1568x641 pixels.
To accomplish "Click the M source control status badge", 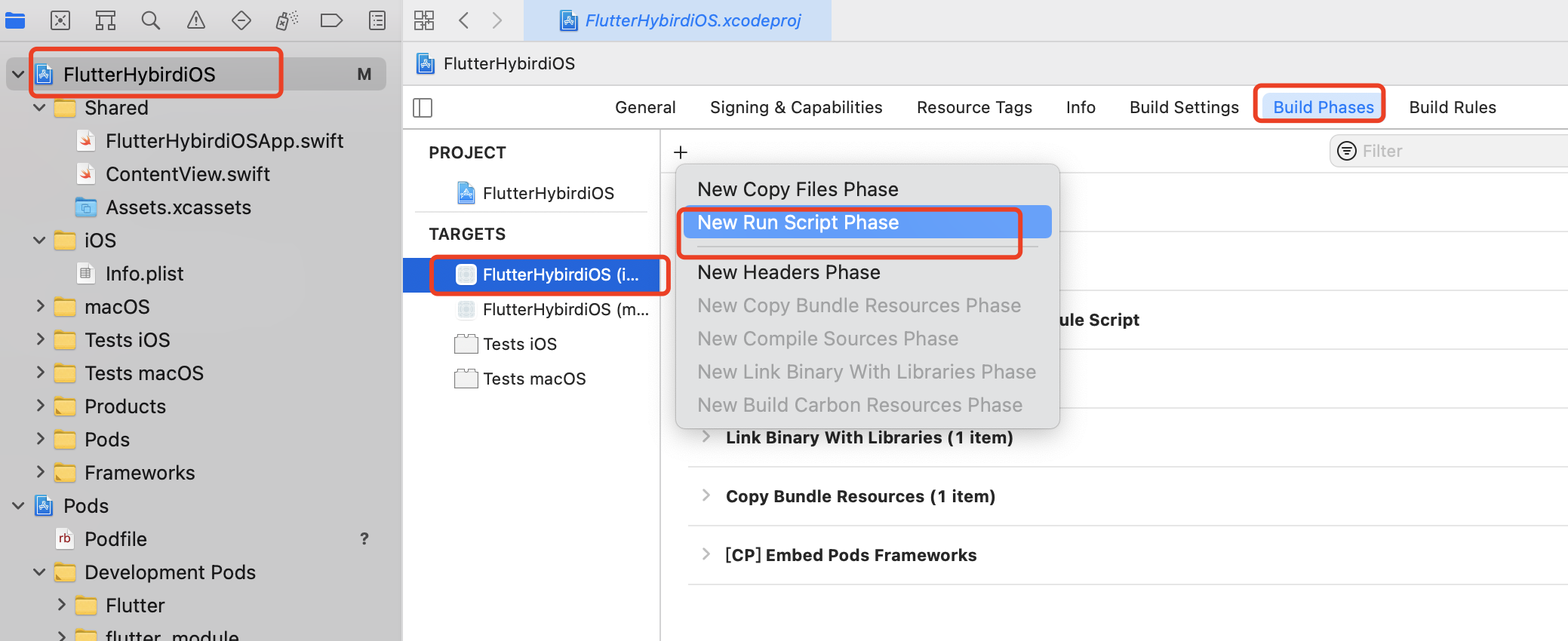I will (364, 74).
